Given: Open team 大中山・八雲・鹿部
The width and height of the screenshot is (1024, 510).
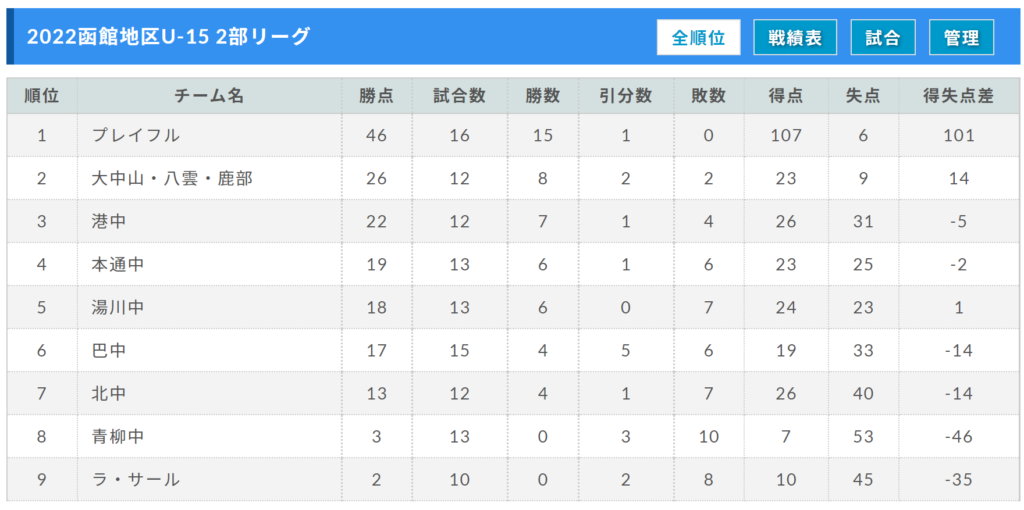Looking at the screenshot, I should point(172,178).
